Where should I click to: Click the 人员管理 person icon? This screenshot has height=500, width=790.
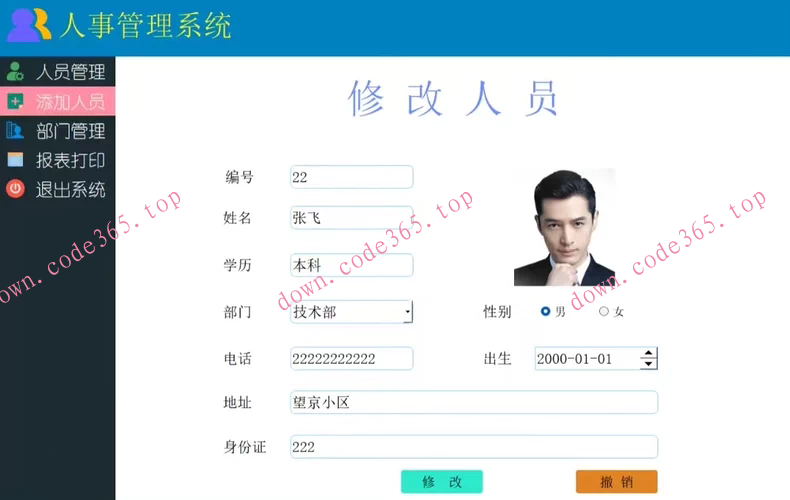coord(15,72)
